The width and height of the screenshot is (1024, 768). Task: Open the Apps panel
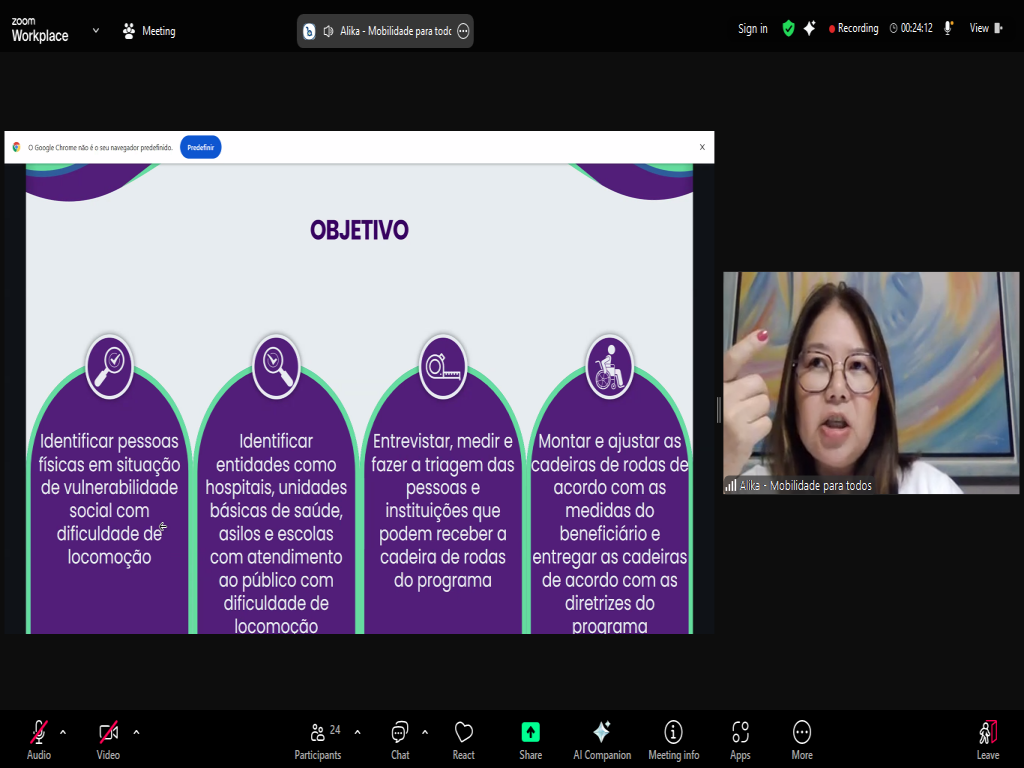(740, 739)
